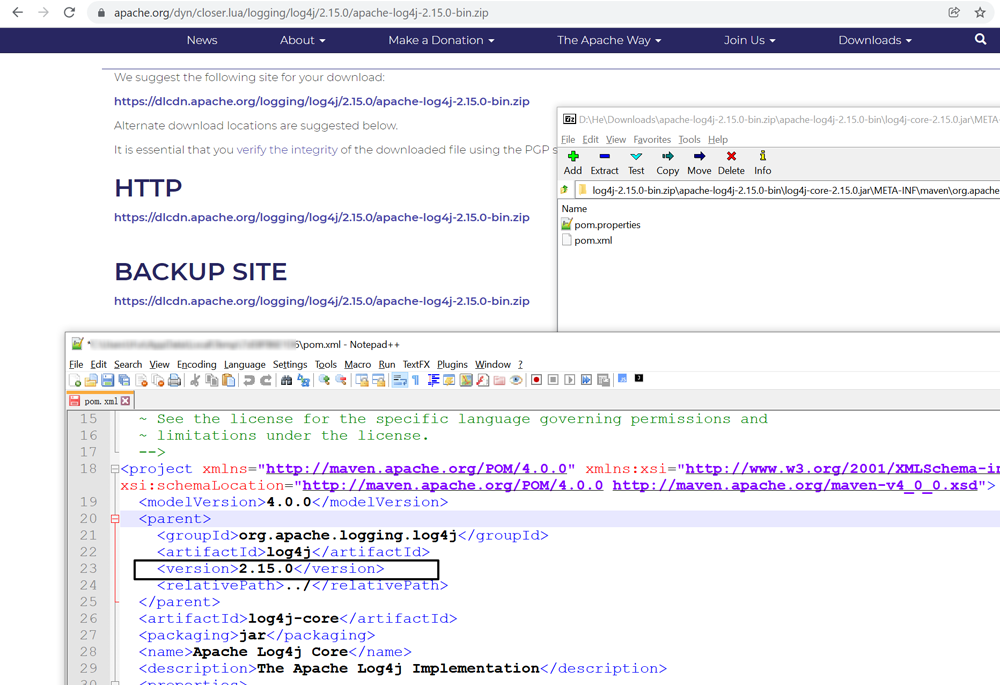Screen dimensions: 1000x685
Task: Collapse the project element fold on line 18
Action: 115,469
